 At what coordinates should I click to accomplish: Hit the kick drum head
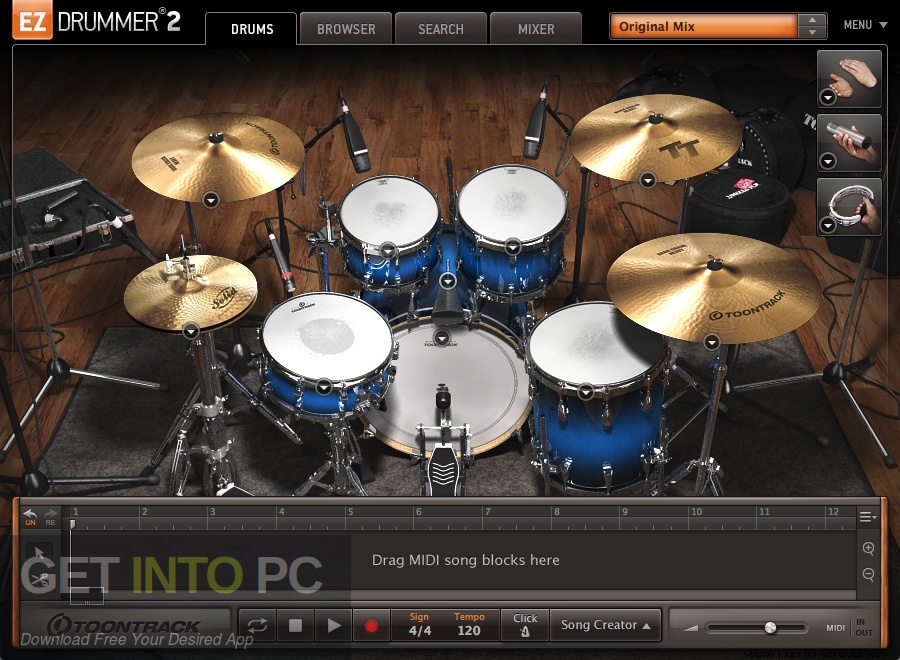(453, 387)
